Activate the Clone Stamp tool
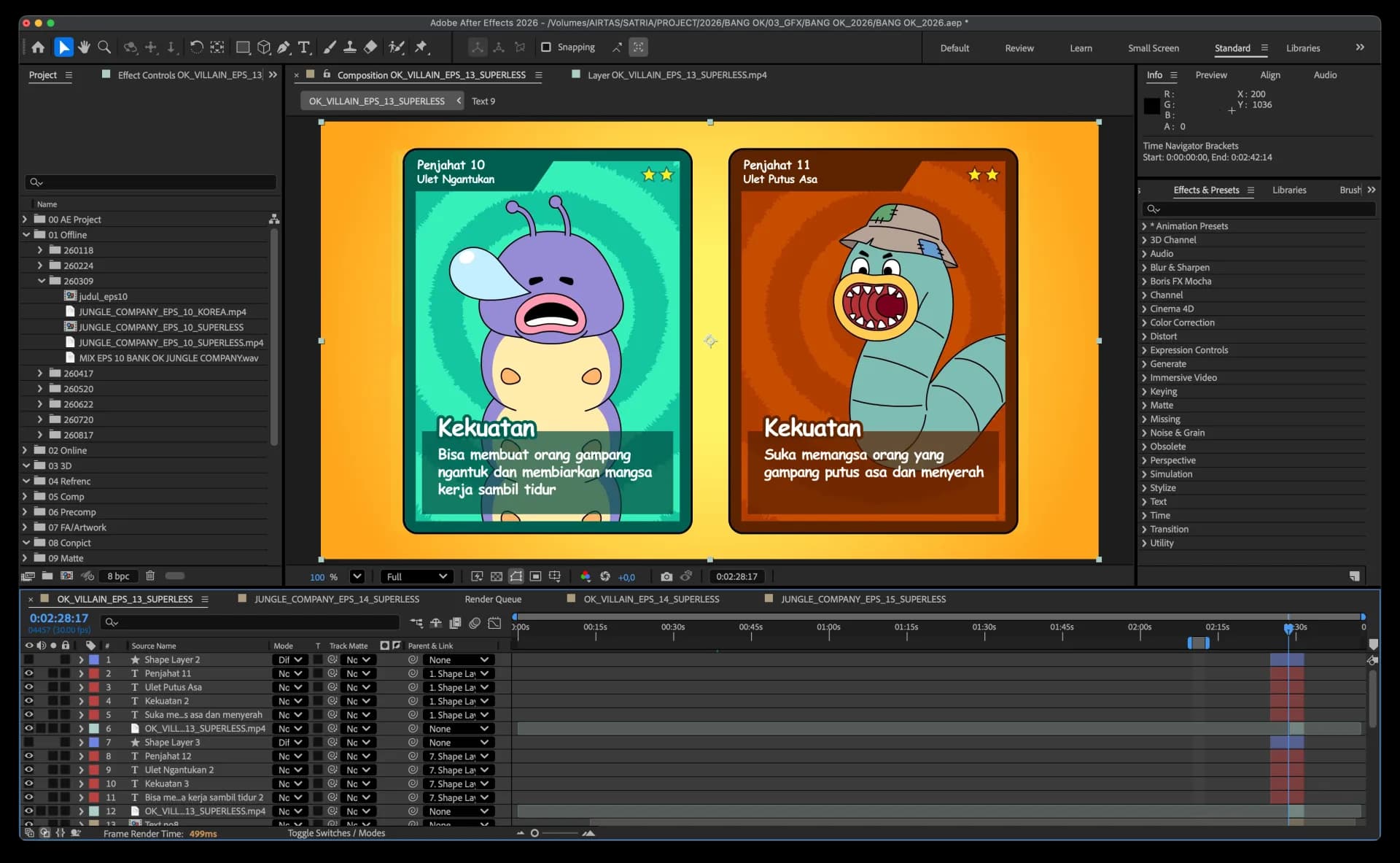Image resolution: width=1400 pixels, height=863 pixels. [x=350, y=47]
